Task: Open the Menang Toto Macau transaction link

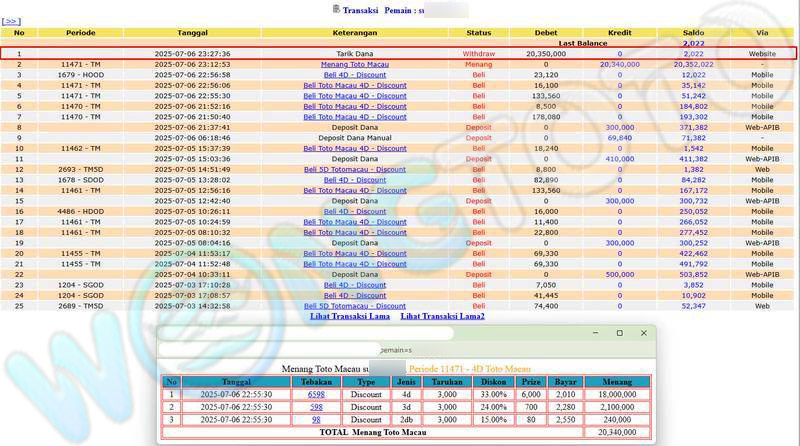Action: [x=355, y=64]
